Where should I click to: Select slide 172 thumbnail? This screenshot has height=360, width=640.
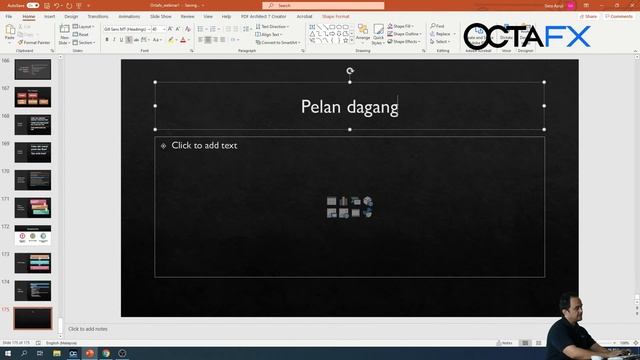tap(33, 235)
